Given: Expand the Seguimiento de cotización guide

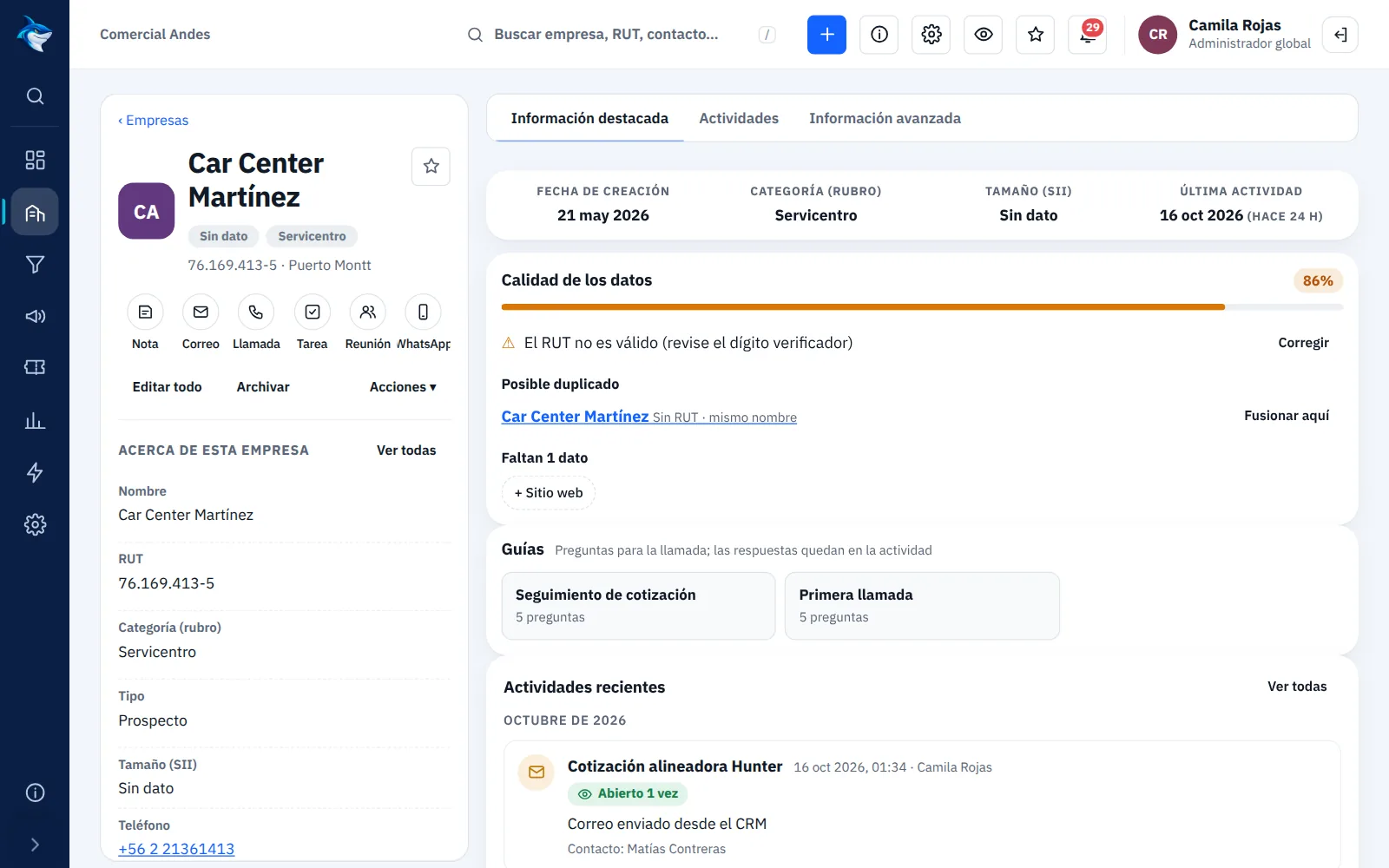Looking at the screenshot, I should point(638,606).
